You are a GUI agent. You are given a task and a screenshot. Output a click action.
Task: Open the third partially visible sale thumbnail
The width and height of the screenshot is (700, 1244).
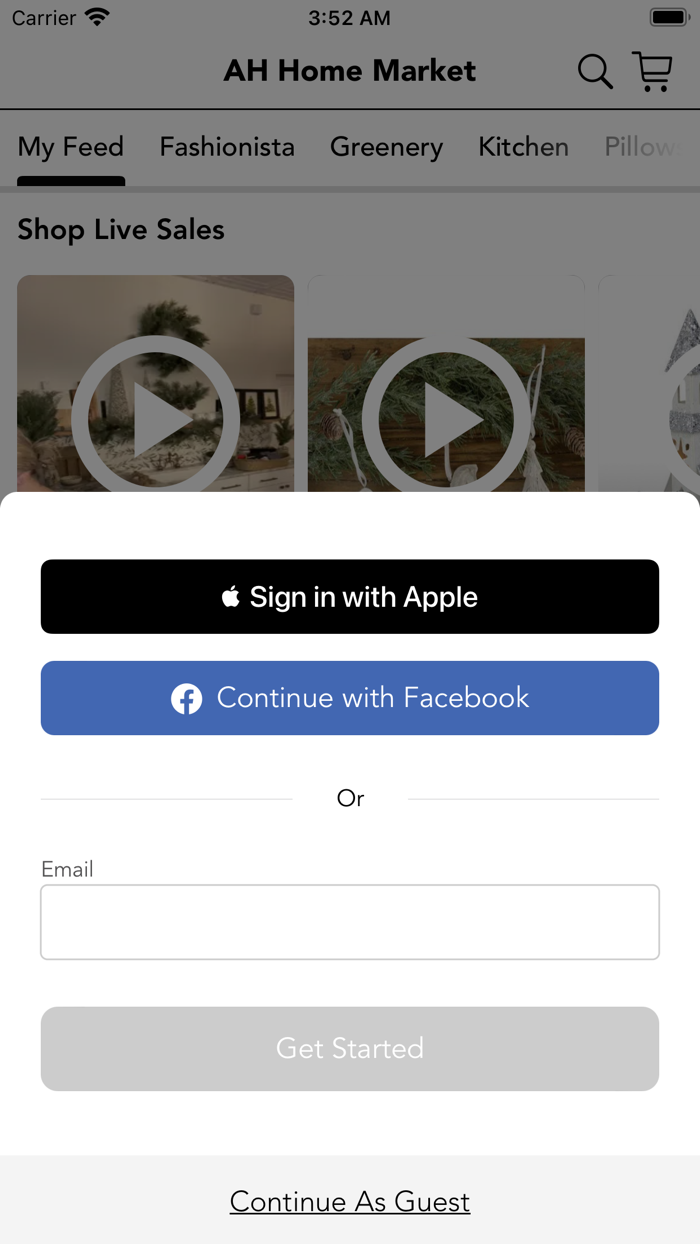(x=649, y=384)
